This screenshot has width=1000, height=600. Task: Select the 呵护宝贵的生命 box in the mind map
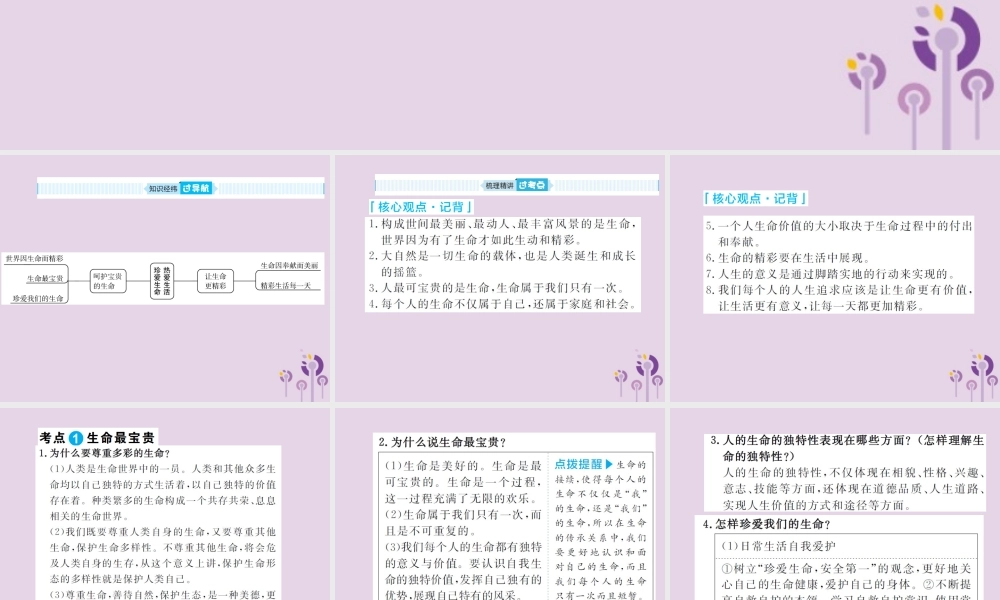[107, 281]
